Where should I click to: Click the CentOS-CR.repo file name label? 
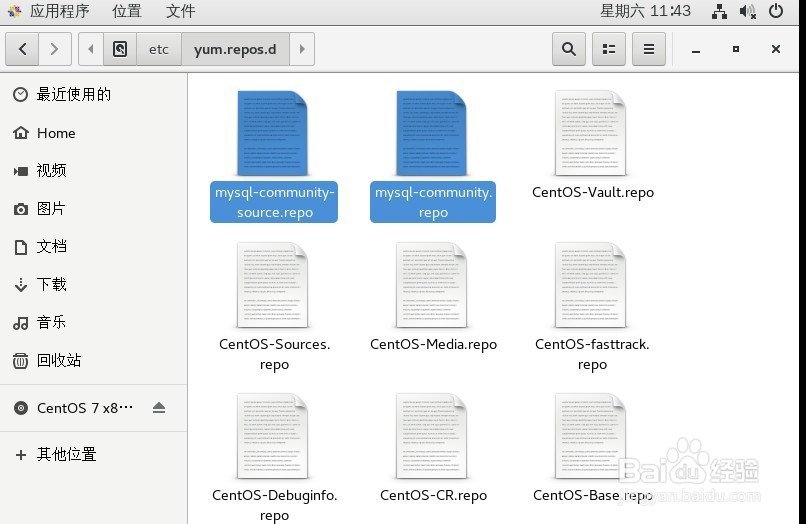pyautogui.click(x=433, y=495)
